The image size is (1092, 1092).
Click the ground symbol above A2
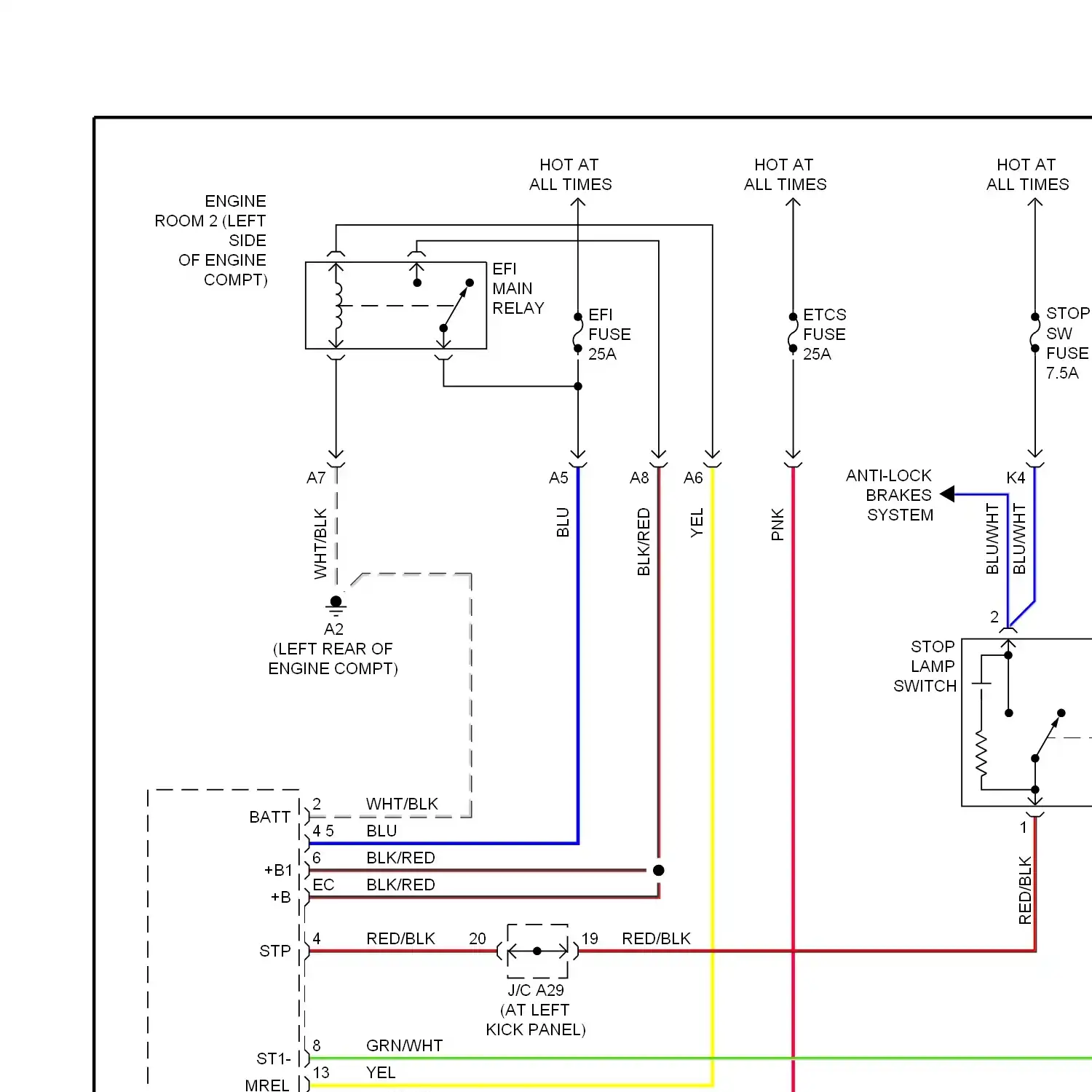click(x=336, y=605)
